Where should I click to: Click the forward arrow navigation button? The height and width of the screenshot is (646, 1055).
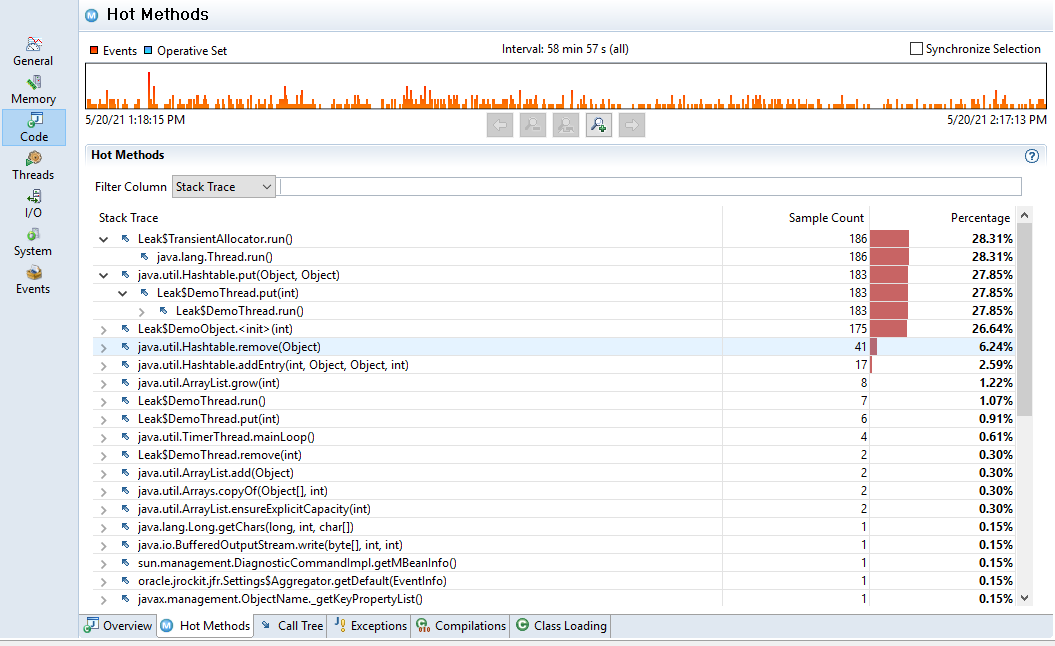pos(632,125)
